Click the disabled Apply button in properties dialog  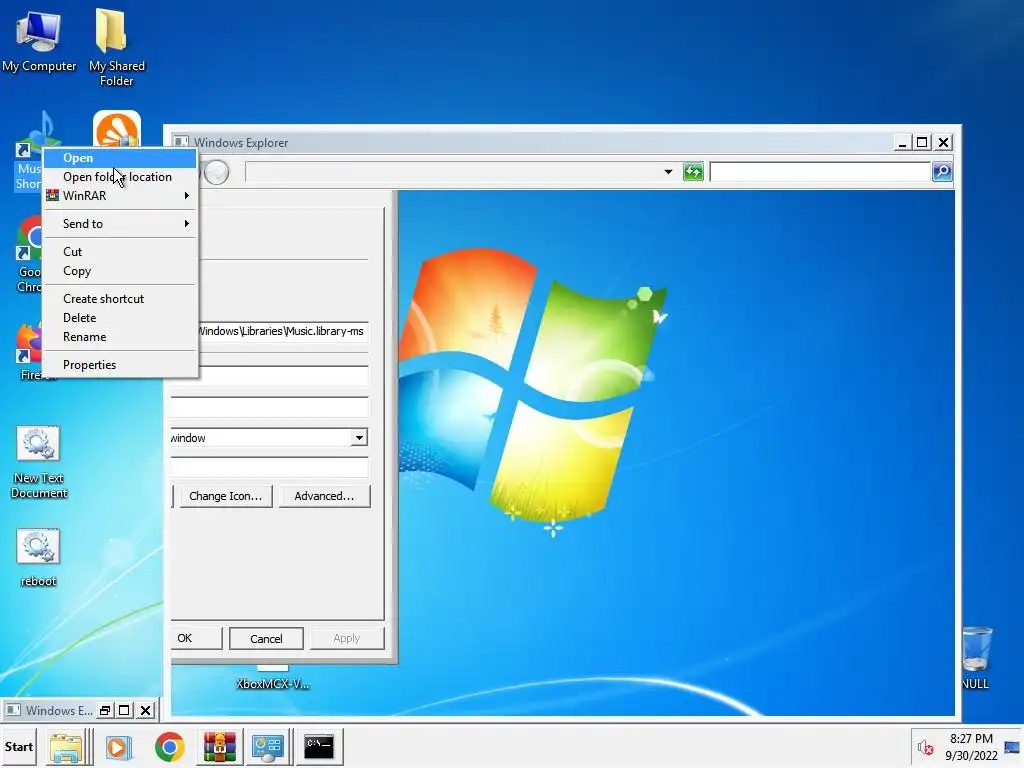point(347,638)
